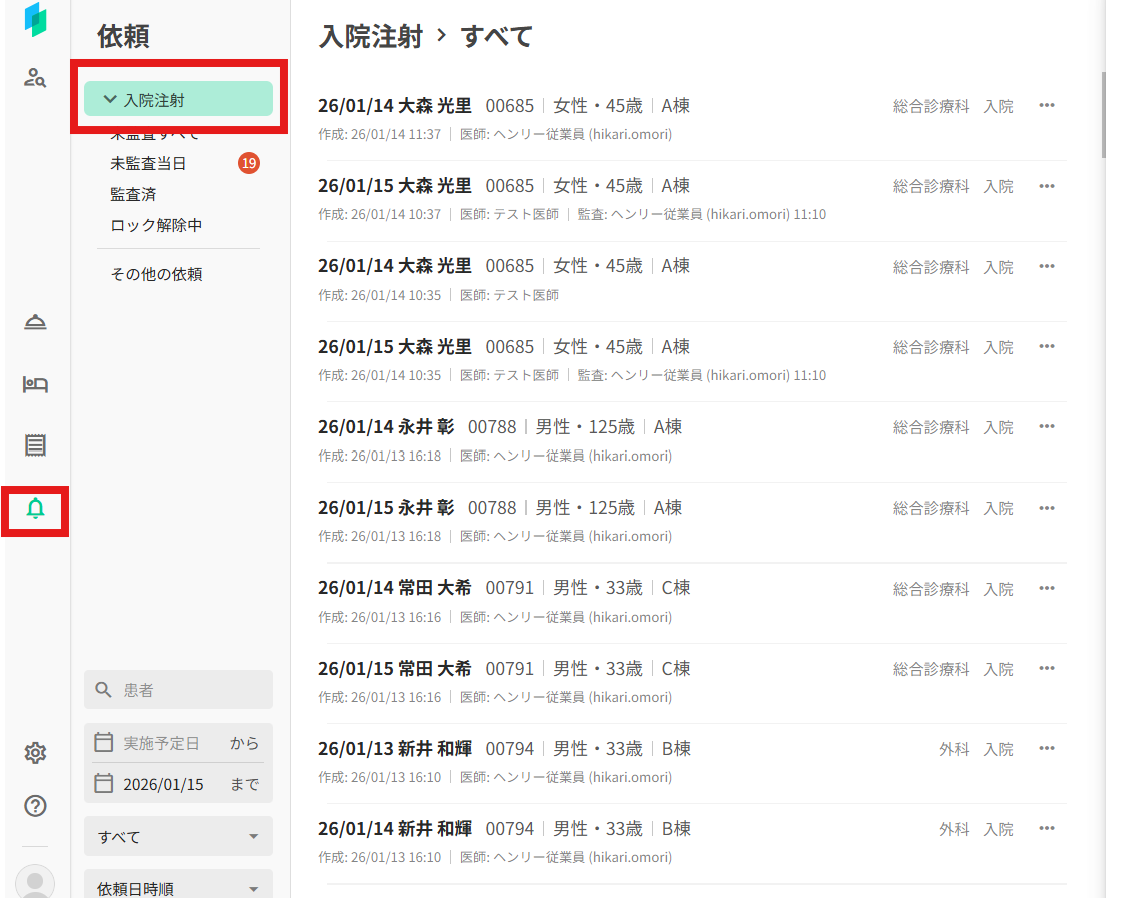Open the inpatient bed icon in sidebar
The width and height of the screenshot is (1131, 898).
[35, 384]
